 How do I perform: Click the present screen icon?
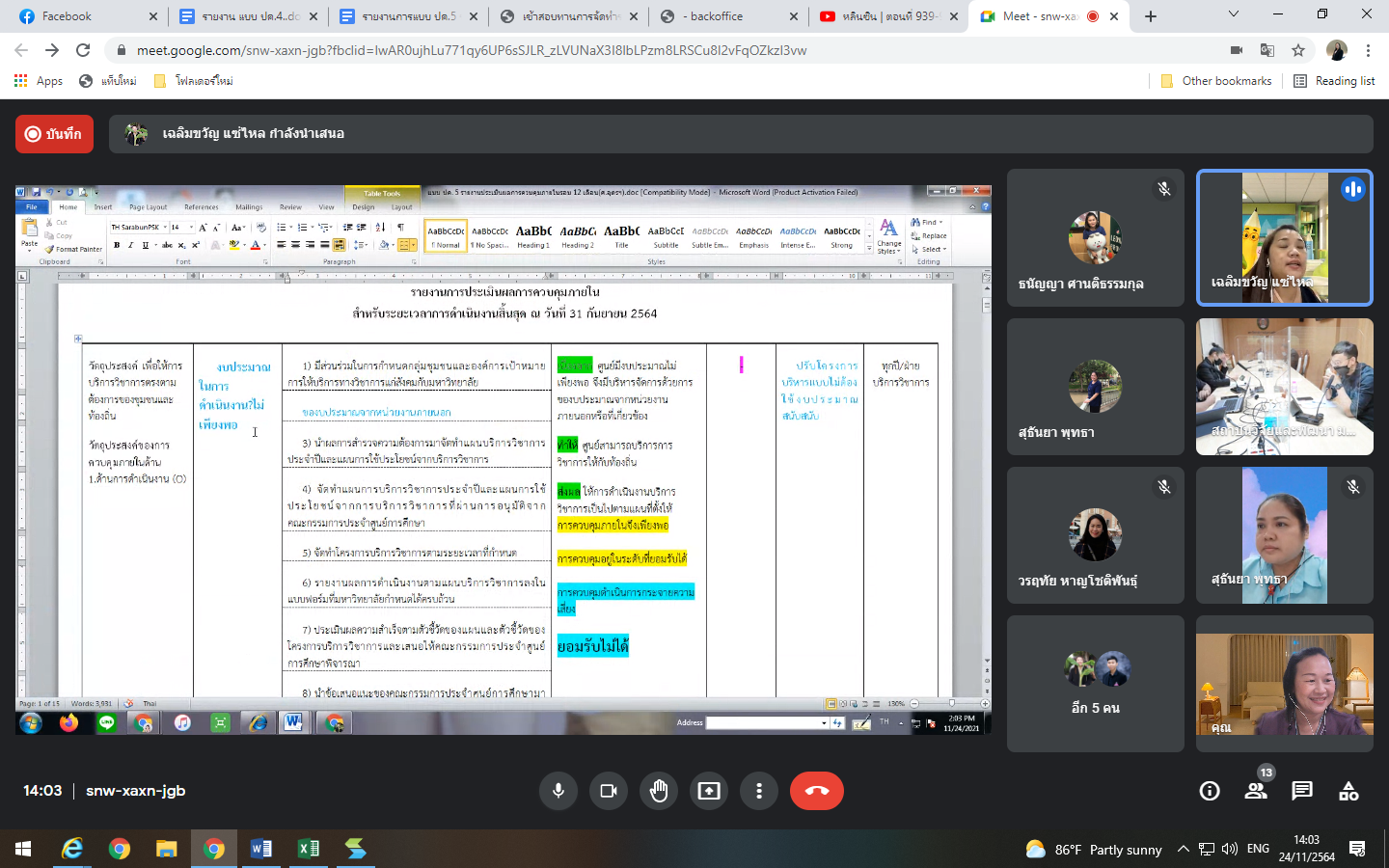pos(709,791)
